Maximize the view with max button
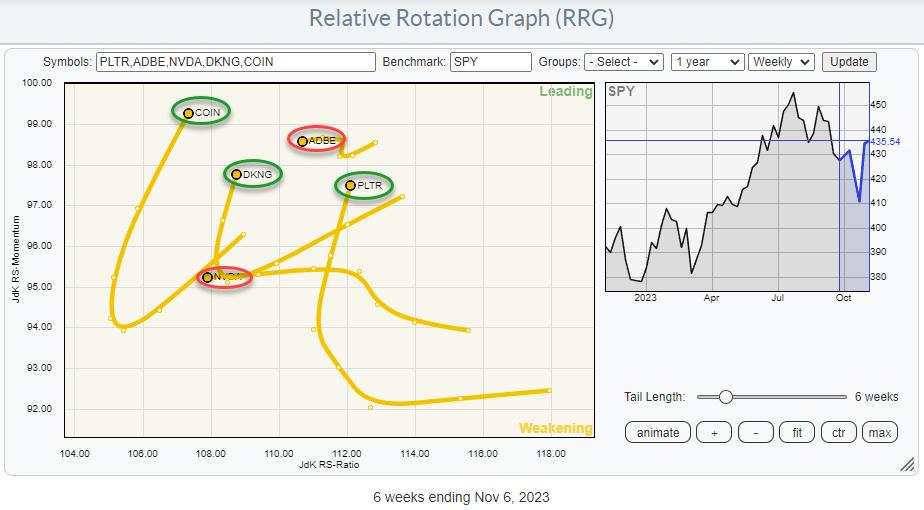Image resolution: width=924 pixels, height=510 pixels. (880, 432)
